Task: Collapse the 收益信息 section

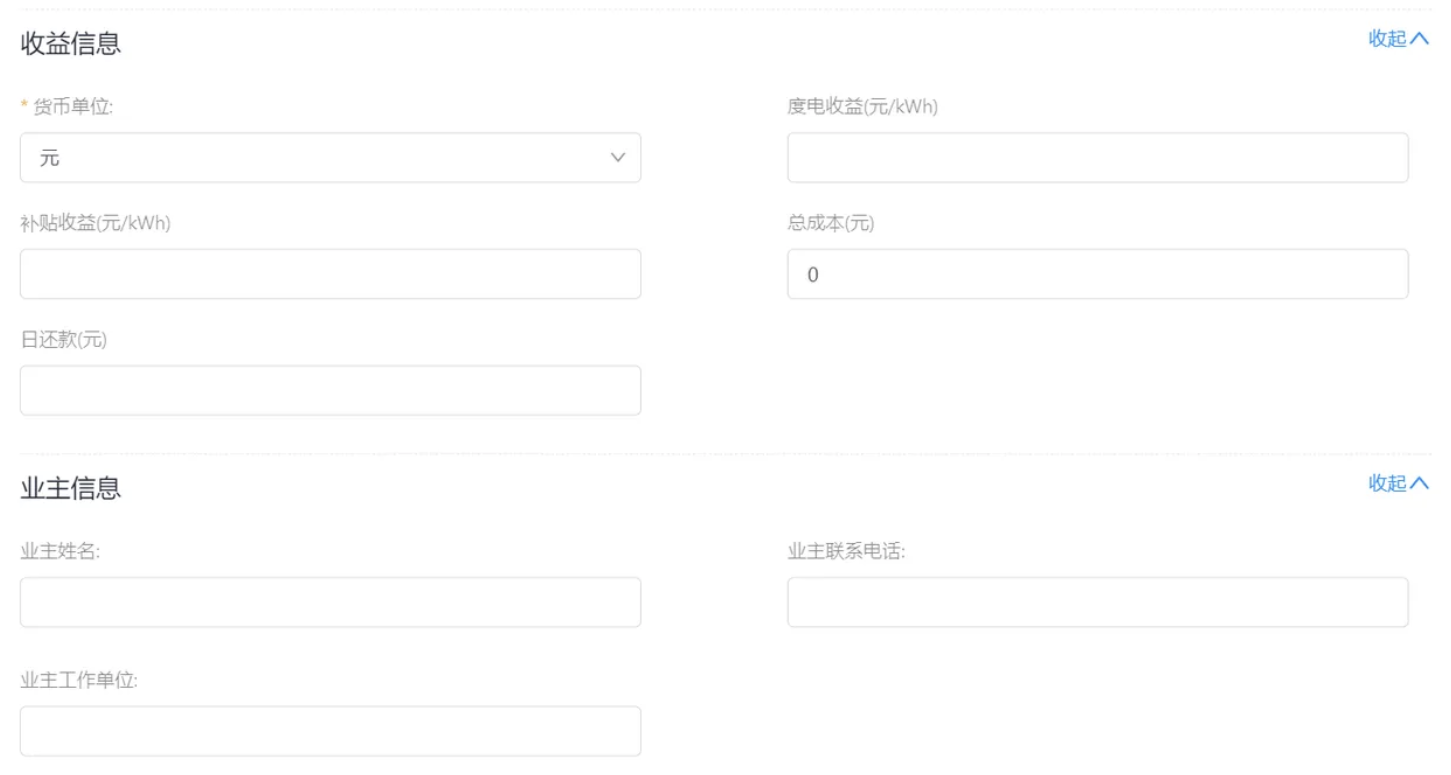Action: pyautogui.click(x=1398, y=39)
